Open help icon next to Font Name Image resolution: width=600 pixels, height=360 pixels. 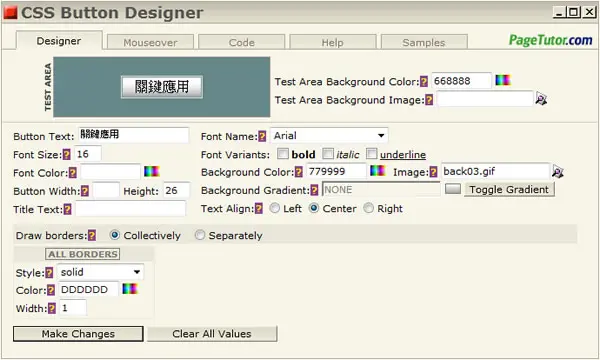point(262,136)
